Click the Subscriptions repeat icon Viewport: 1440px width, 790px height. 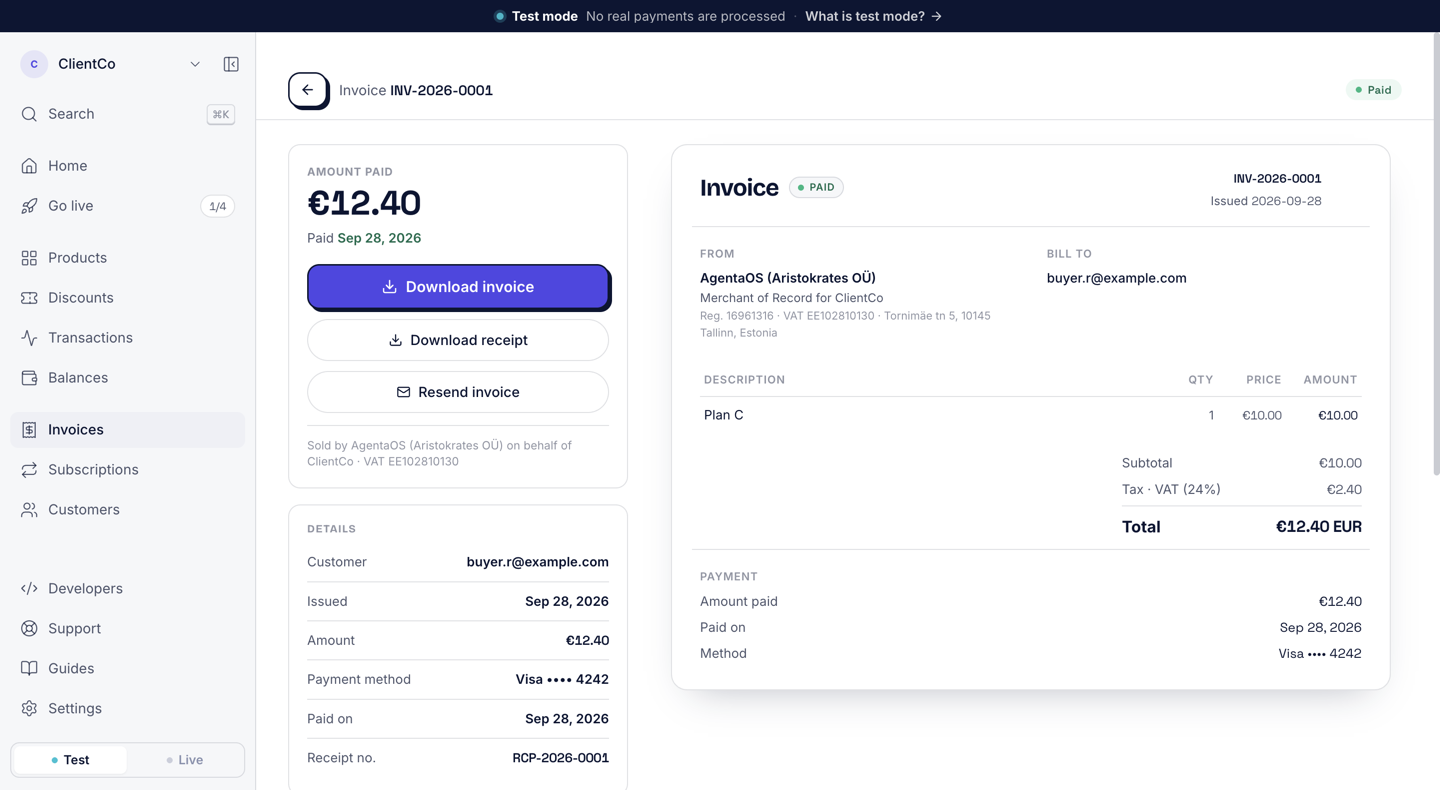click(x=29, y=470)
